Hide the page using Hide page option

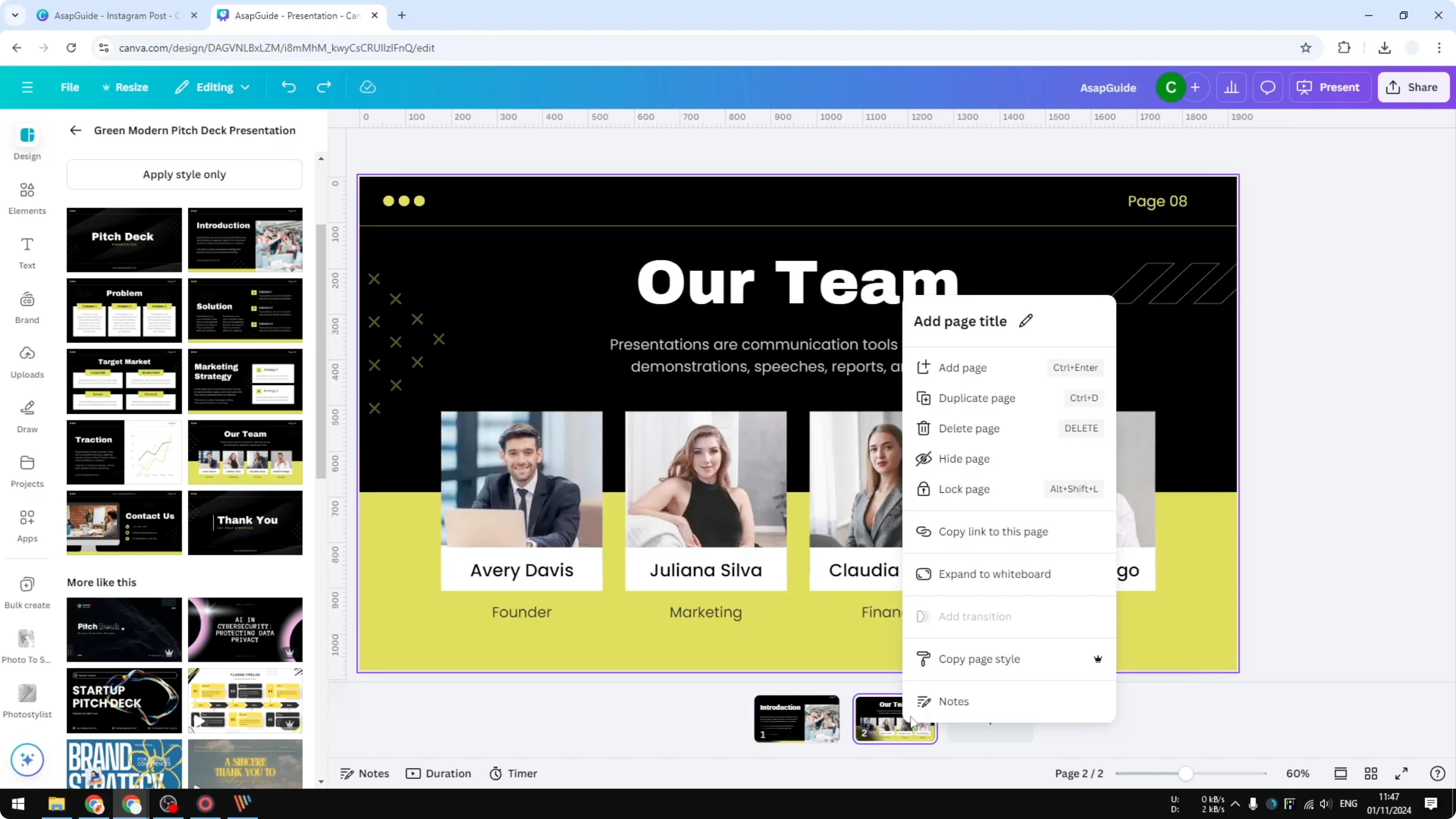[x=964, y=459]
